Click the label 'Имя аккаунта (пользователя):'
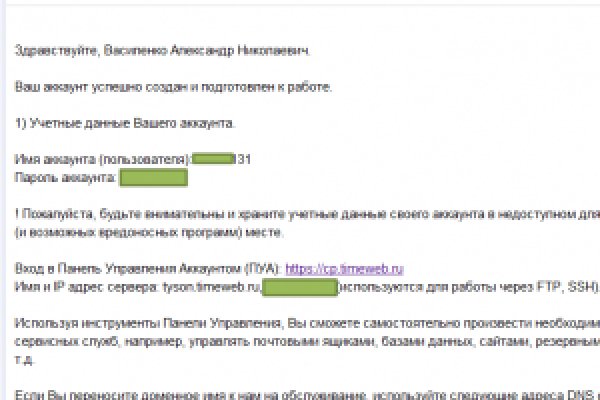Viewport: 600px width, 400px height. [x=103, y=159]
